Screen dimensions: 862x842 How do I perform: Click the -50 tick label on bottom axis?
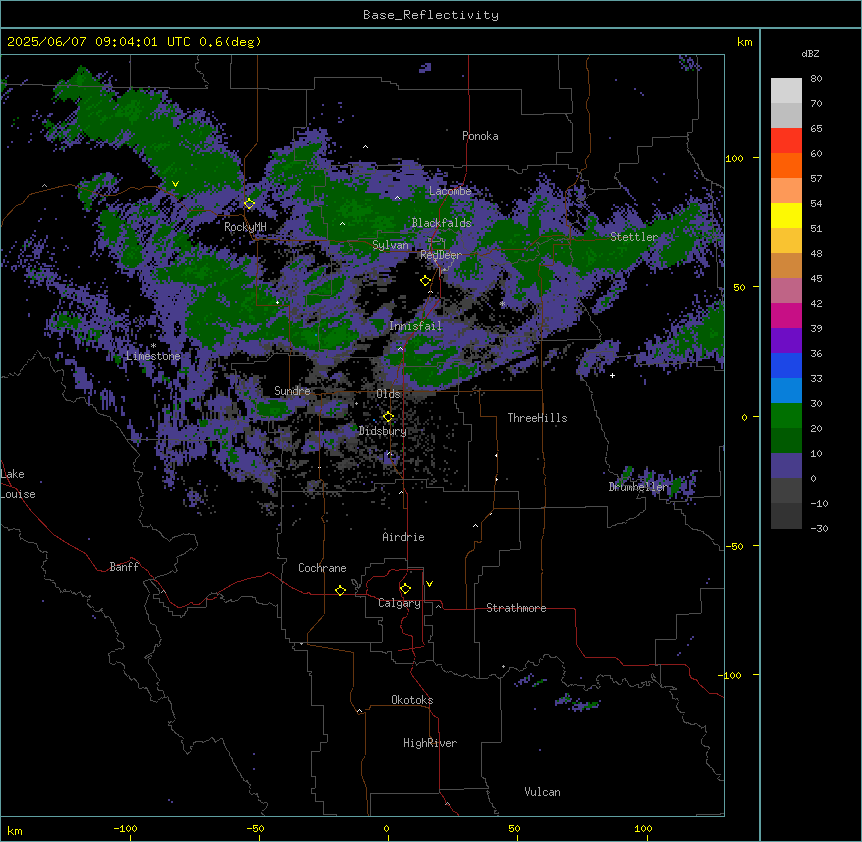click(255, 828)
